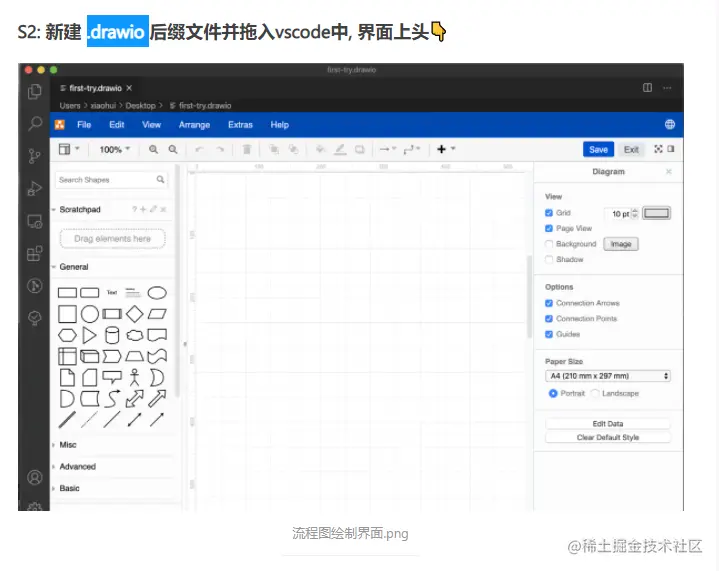
Task: Open the File menu
Action: tap(84, 125)
